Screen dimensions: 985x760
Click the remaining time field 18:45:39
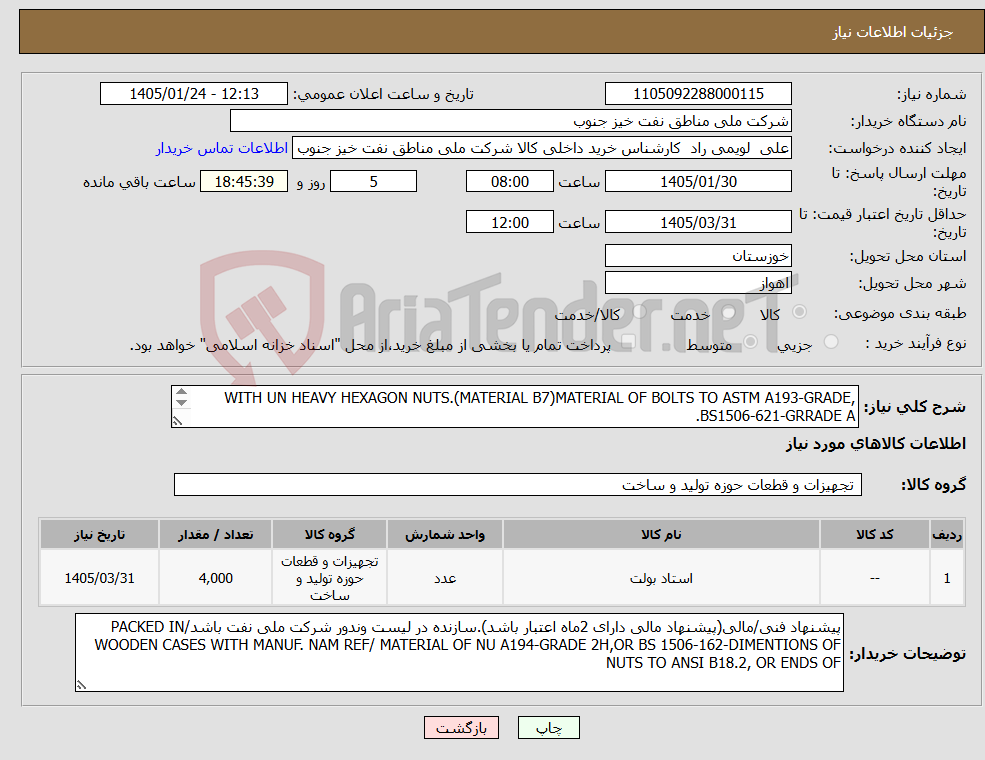point(244,182)
